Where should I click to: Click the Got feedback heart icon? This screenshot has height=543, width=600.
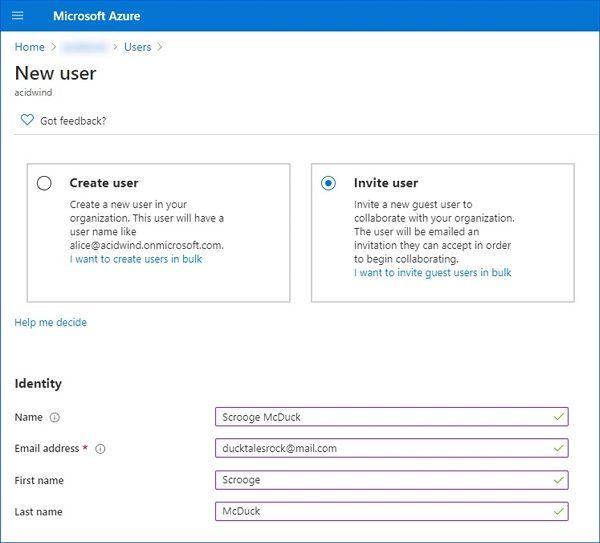click(27, 120)
